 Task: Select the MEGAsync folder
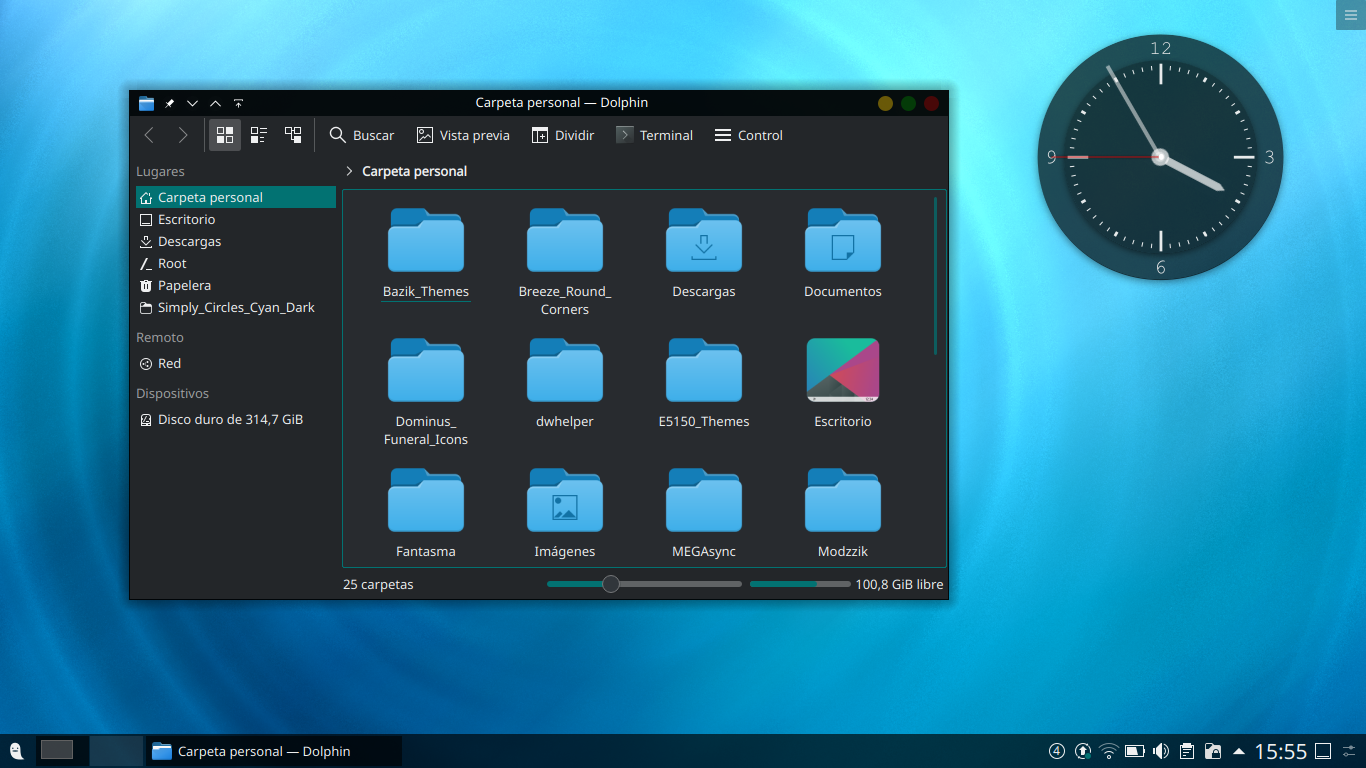tap(704, 513)
